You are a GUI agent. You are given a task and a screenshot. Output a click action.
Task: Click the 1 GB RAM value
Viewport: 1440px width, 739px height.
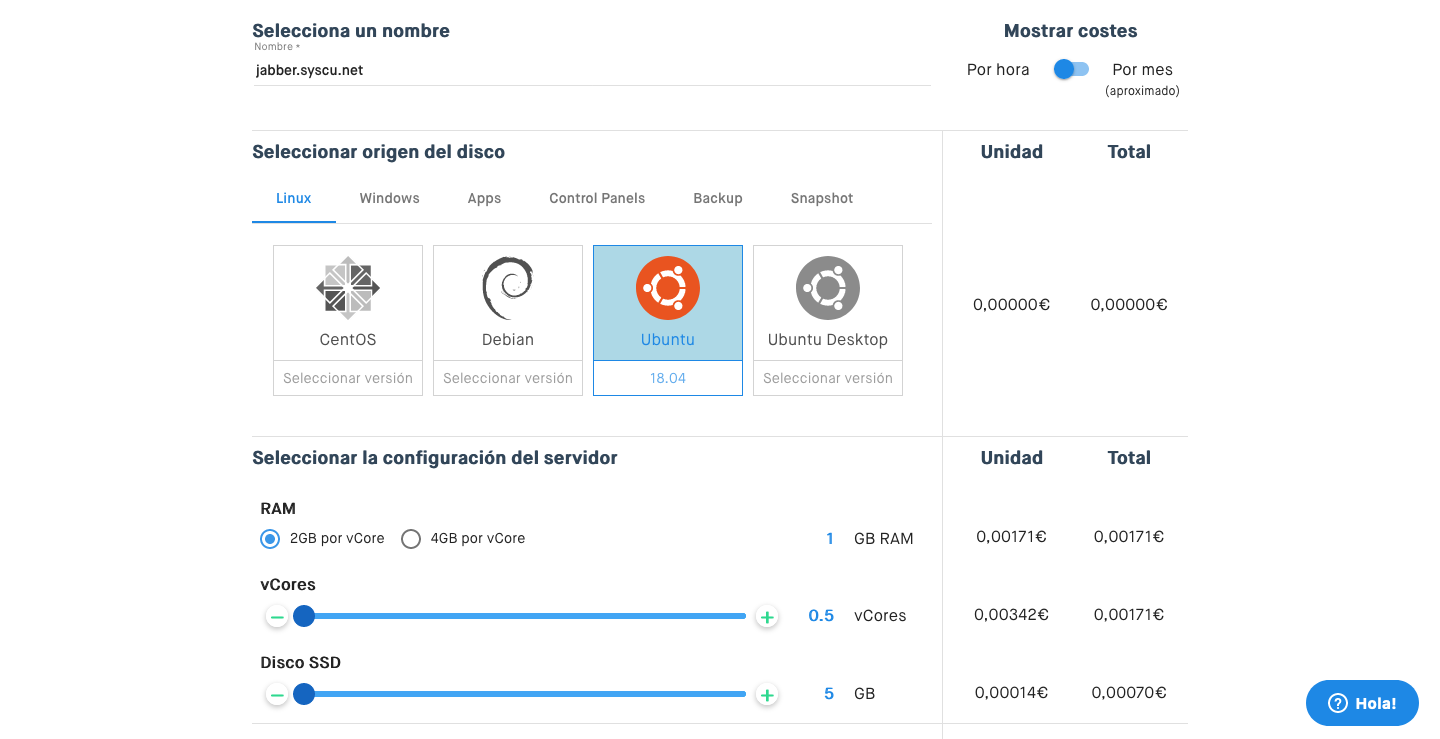pyautogui.click(x=830, y=539)
